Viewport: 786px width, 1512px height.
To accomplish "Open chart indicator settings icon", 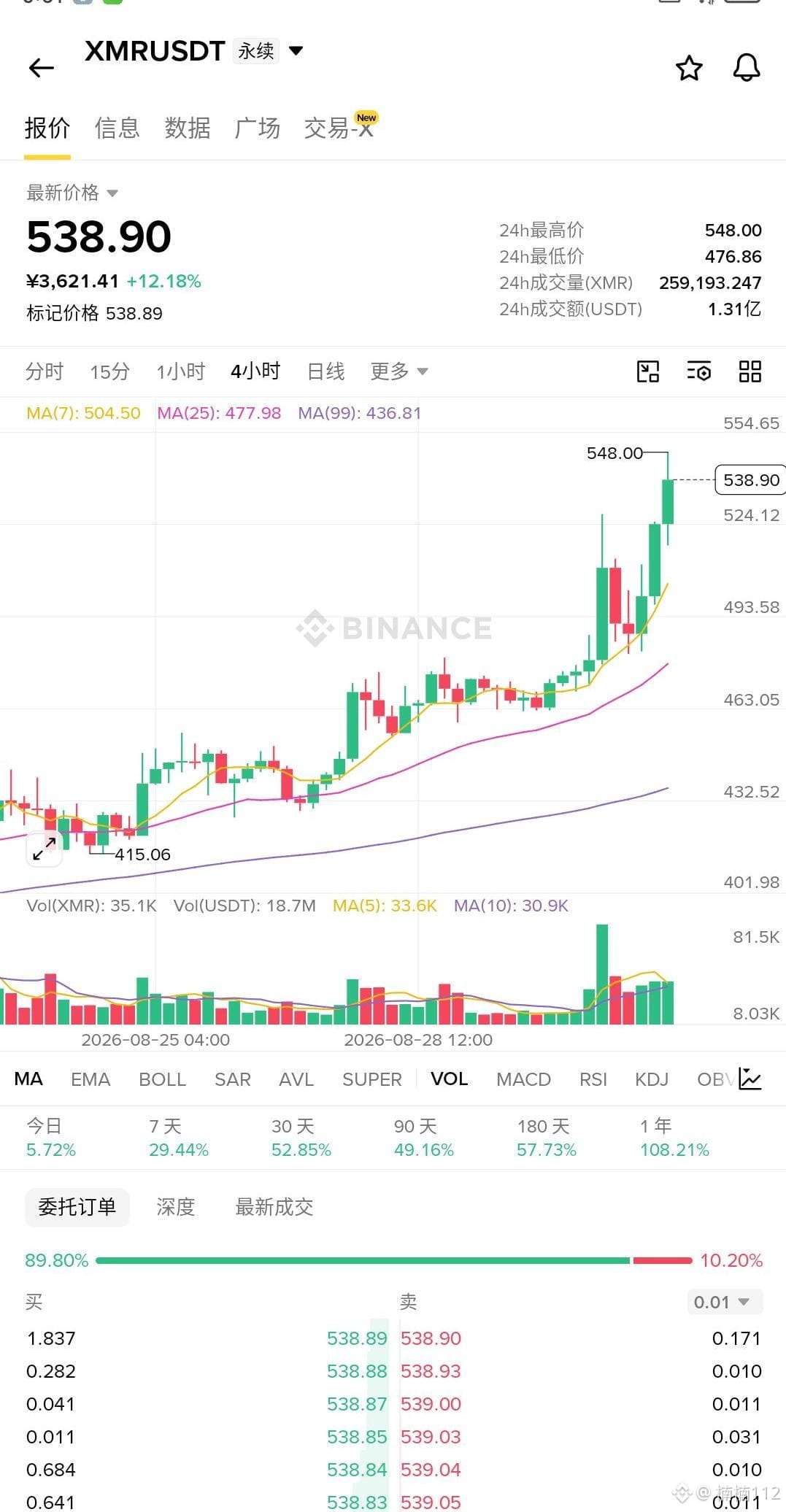I will click(x=699, y=371).
